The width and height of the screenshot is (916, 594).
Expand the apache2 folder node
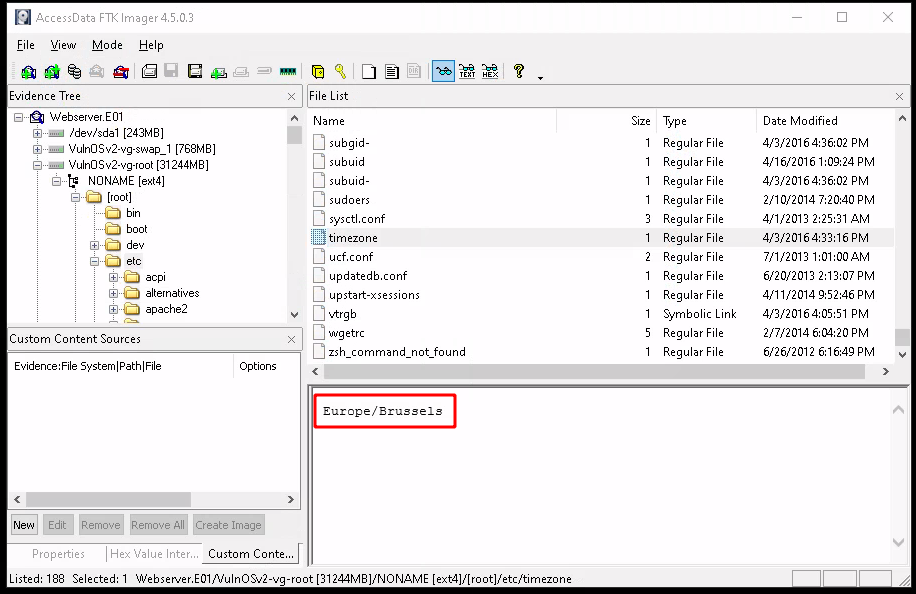coord(114,310)
